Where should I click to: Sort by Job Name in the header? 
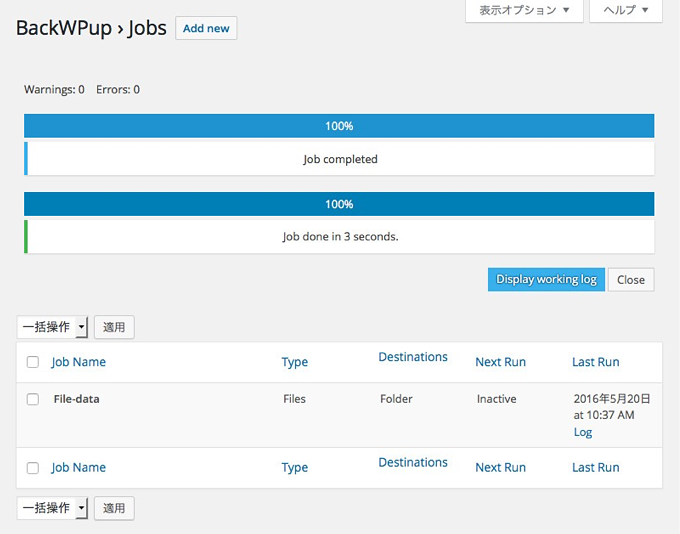(78, 362)
